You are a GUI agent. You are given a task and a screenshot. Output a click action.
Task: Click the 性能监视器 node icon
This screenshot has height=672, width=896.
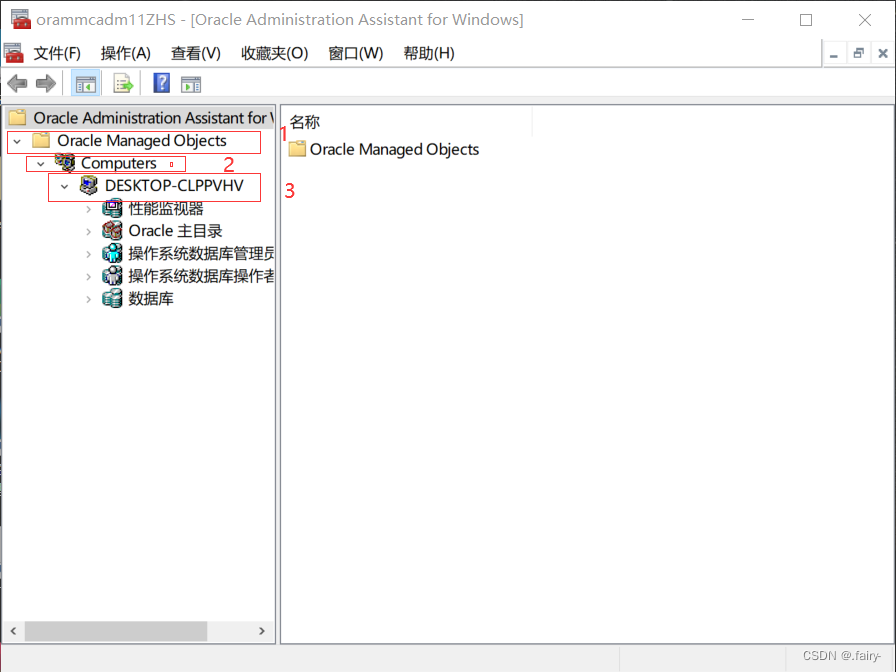coord(112,208)
